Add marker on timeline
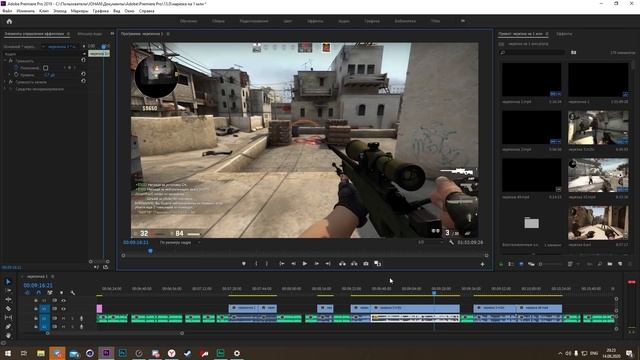The image size is (640, 360). (x=62, y=293)
